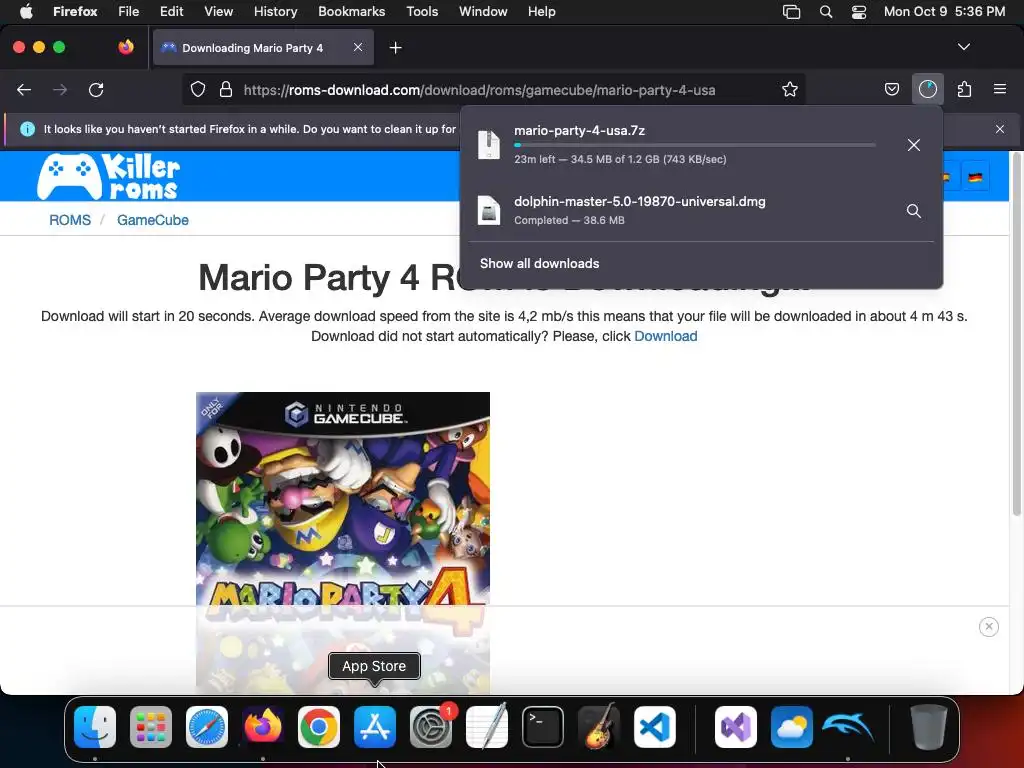
Task: Switch to Firefox in the Dock
Action: pos(263,727)
